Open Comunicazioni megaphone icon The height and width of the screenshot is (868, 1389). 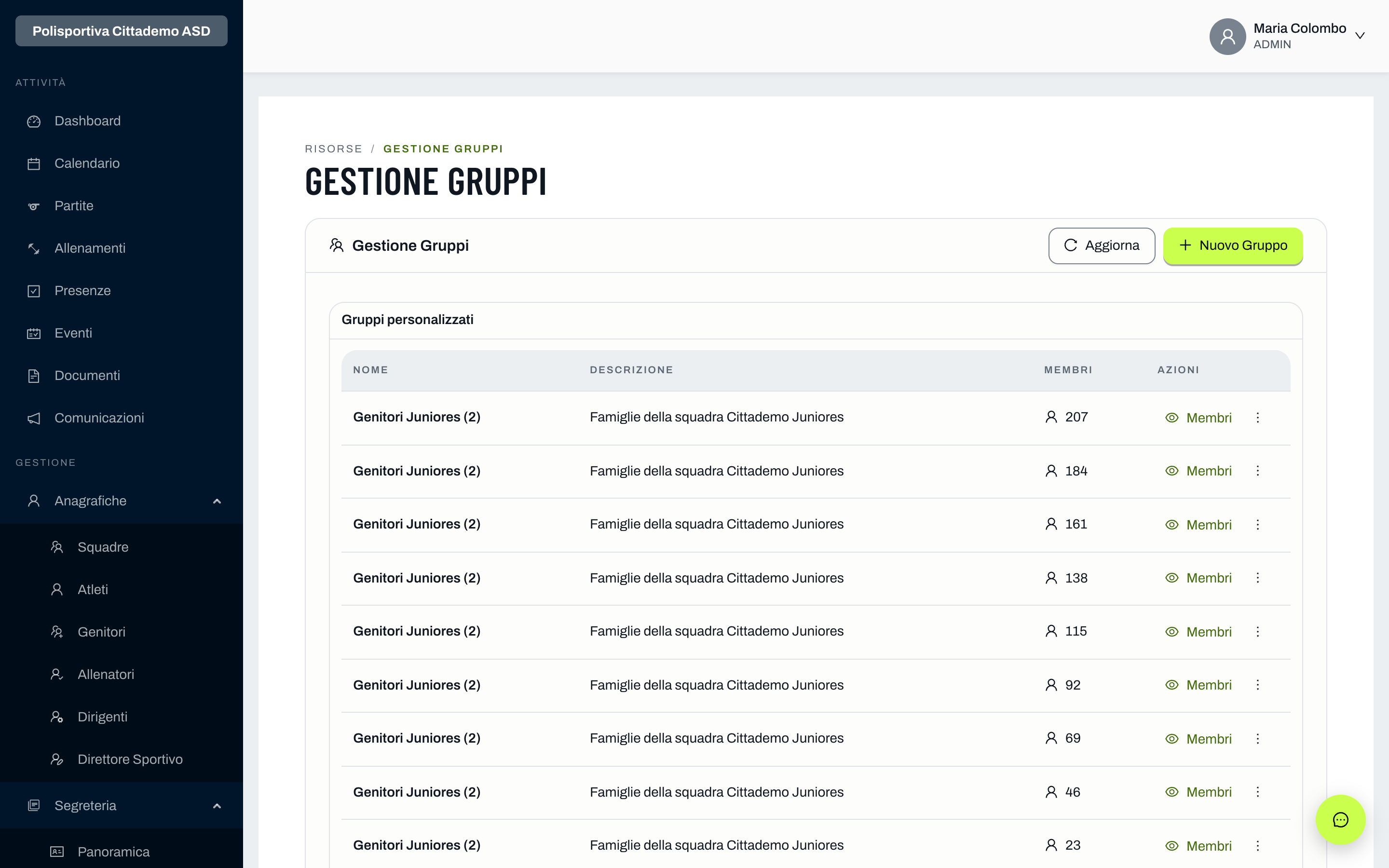tap(34, 419)
